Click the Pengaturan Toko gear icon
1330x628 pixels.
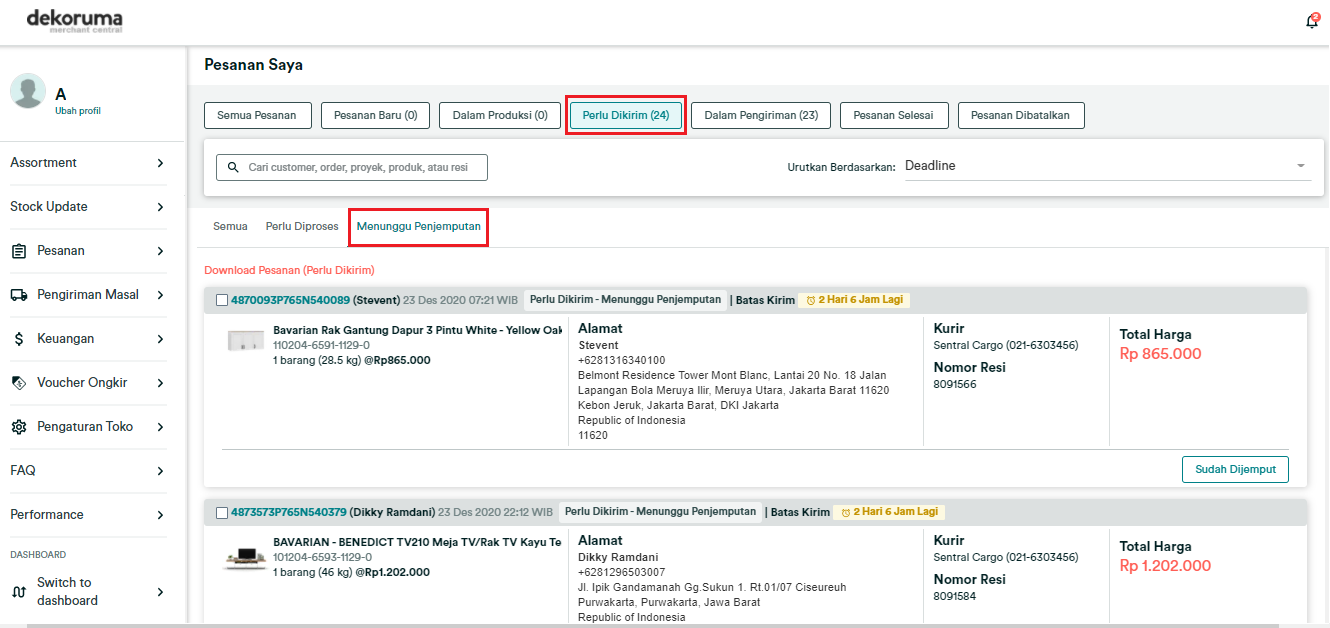pyautogui.click(x=18, y=427)
